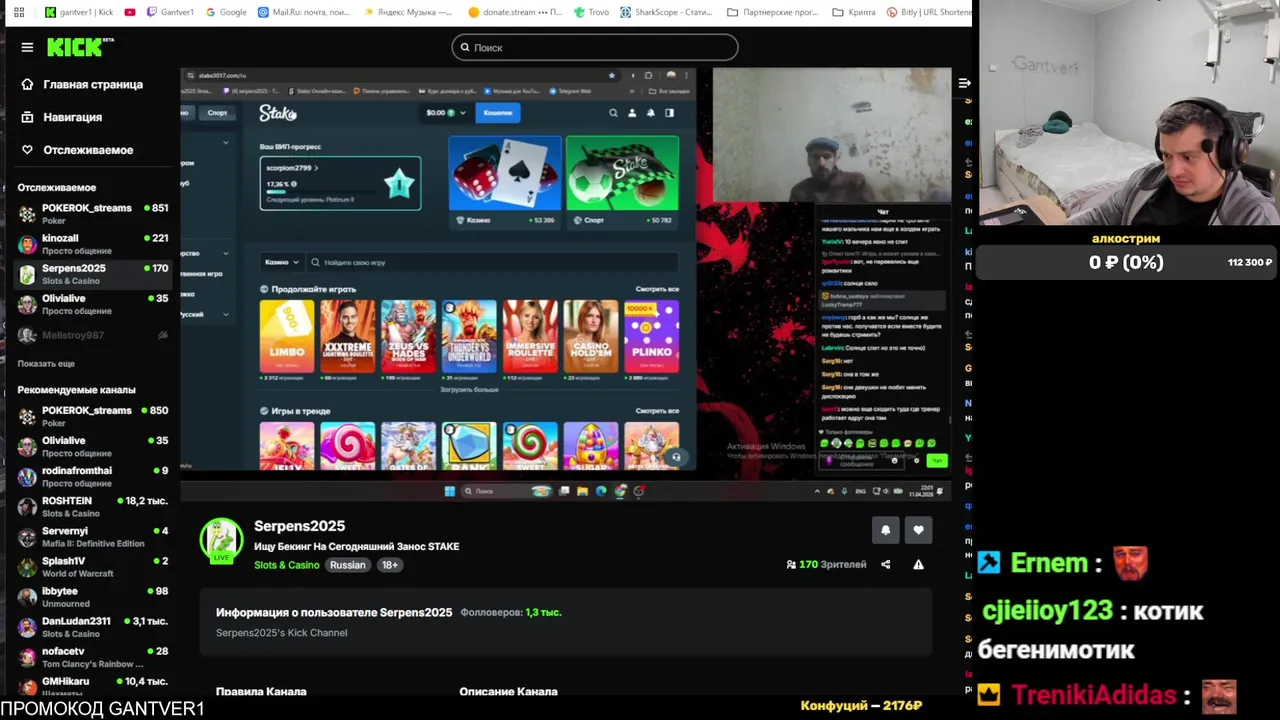Collapse the chat with the panel arrow icon
1280x720 pixels.
click(964, 83)
